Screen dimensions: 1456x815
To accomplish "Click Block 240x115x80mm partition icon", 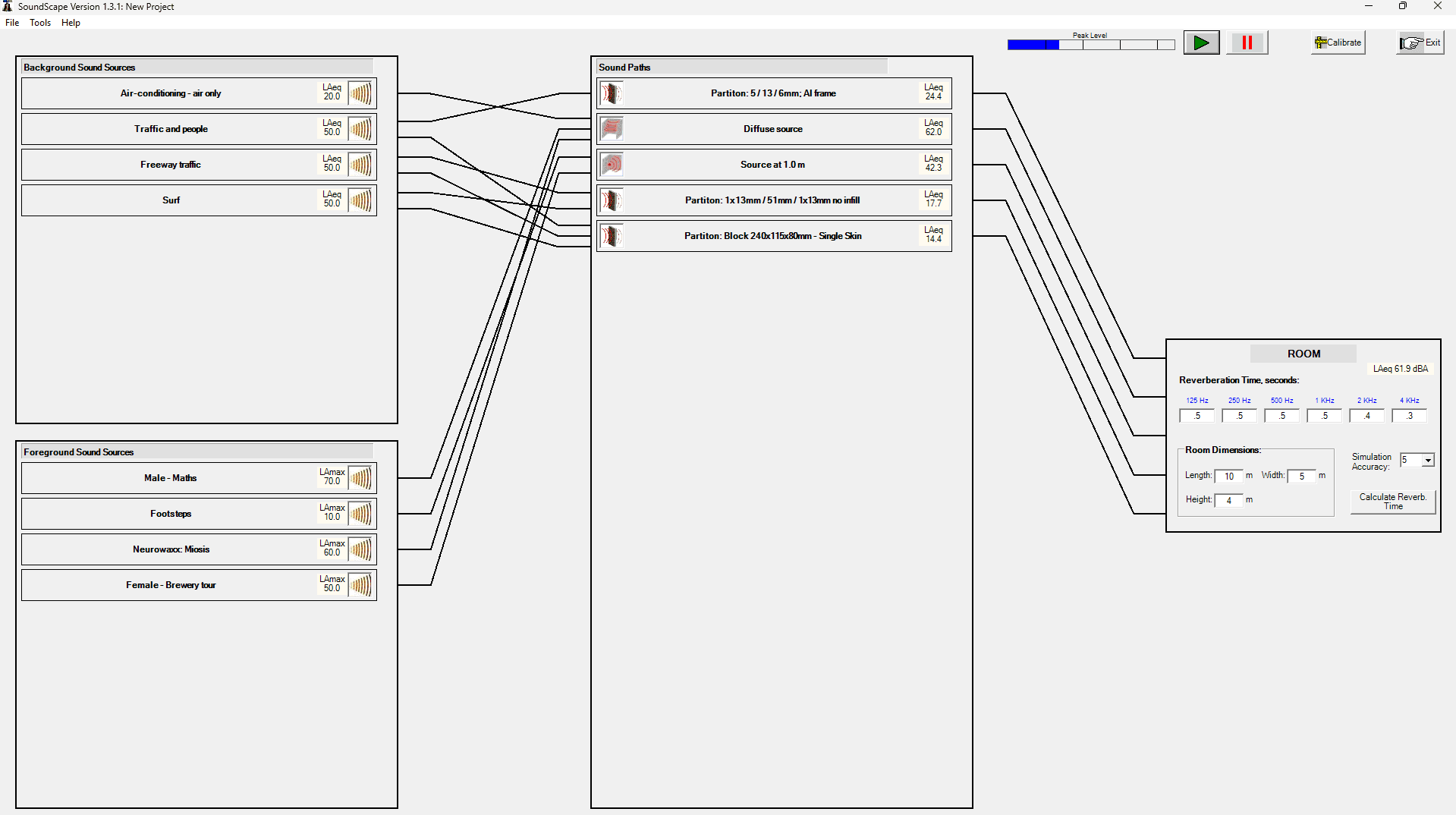I will tap(612, 236).
